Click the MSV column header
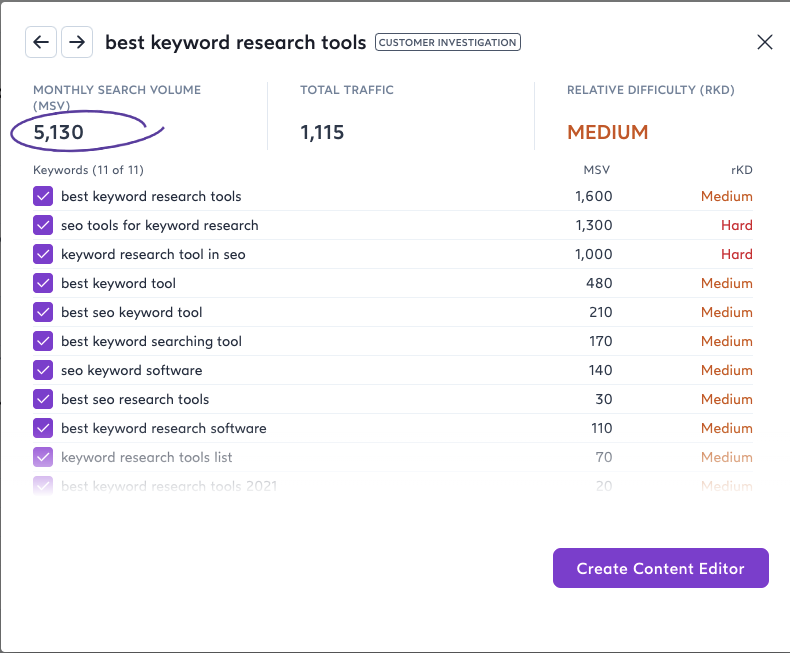Viewport: 790px width, 653px height. coord(597,170)
